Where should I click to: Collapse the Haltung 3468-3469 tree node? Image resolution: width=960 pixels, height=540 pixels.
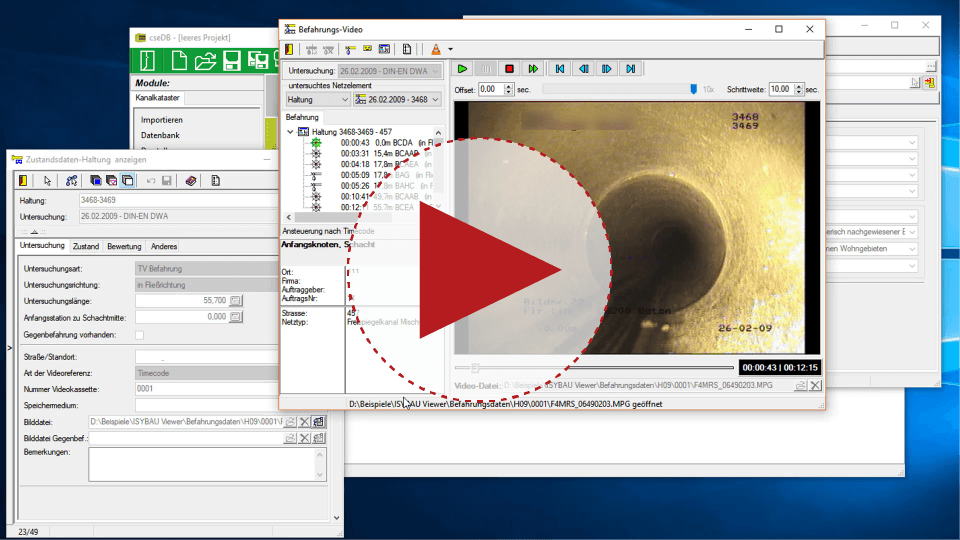(291, 132)
